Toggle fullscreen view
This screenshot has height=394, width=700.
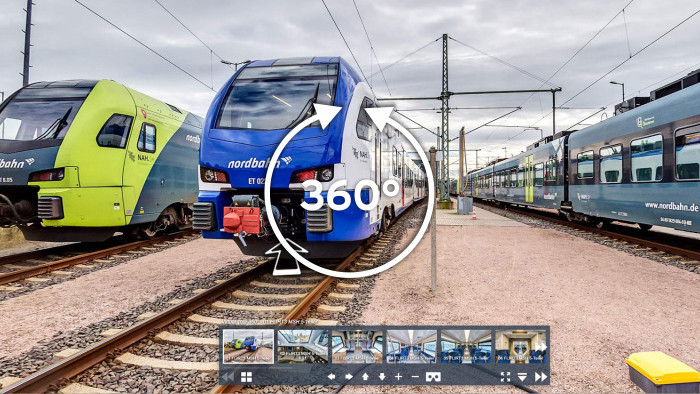tap(505, 377)
